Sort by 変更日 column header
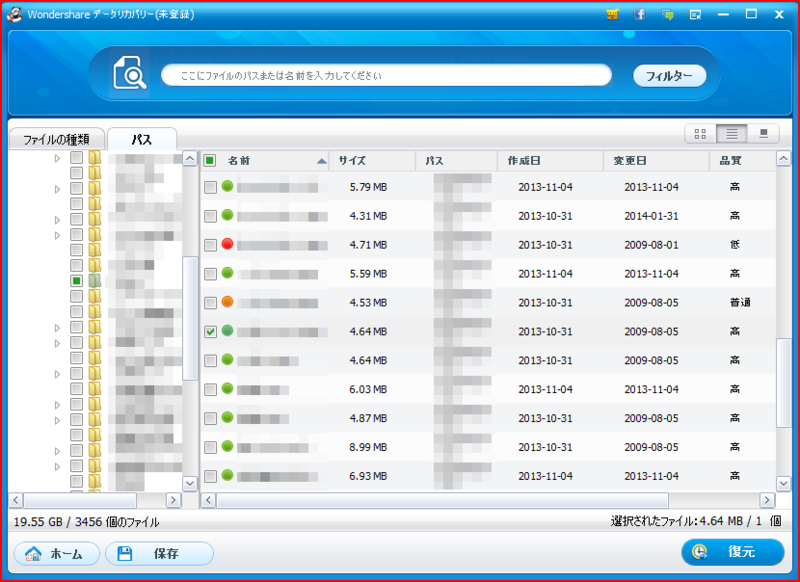Screen dimensions: 800x582 (656, 161)
